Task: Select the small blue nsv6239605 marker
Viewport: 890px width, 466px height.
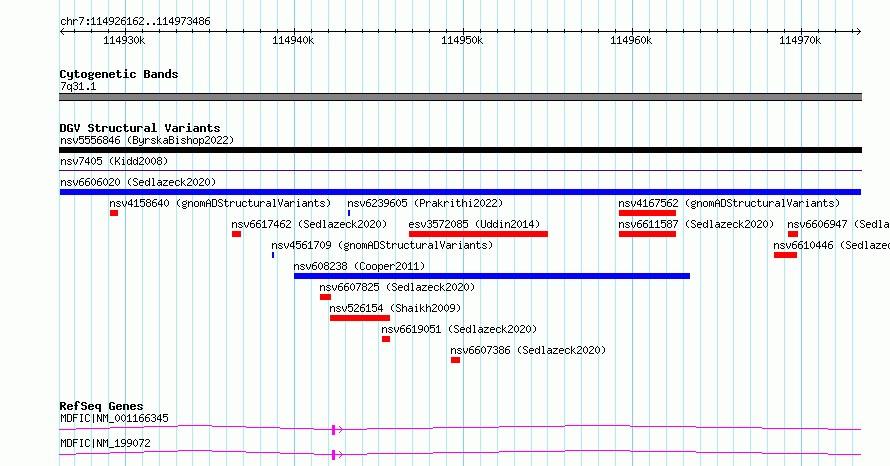Action: tap(349, 213)
